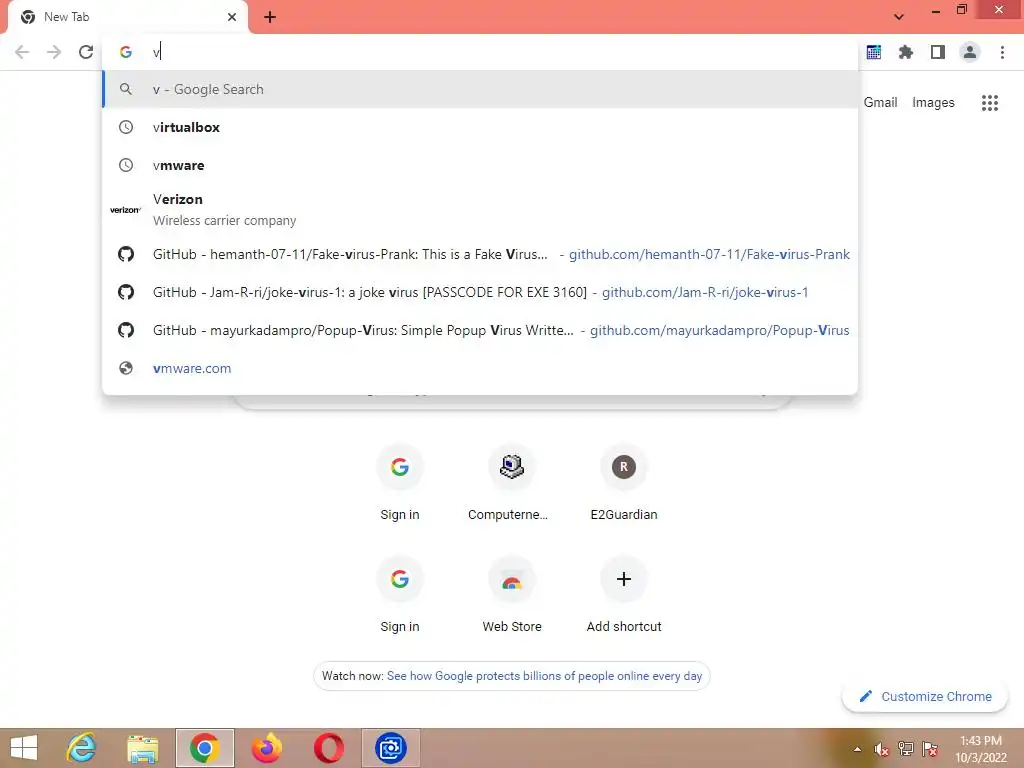Open the Fake-virus-Prank GitHub suggestion
1024x768 pixels.
481,254
